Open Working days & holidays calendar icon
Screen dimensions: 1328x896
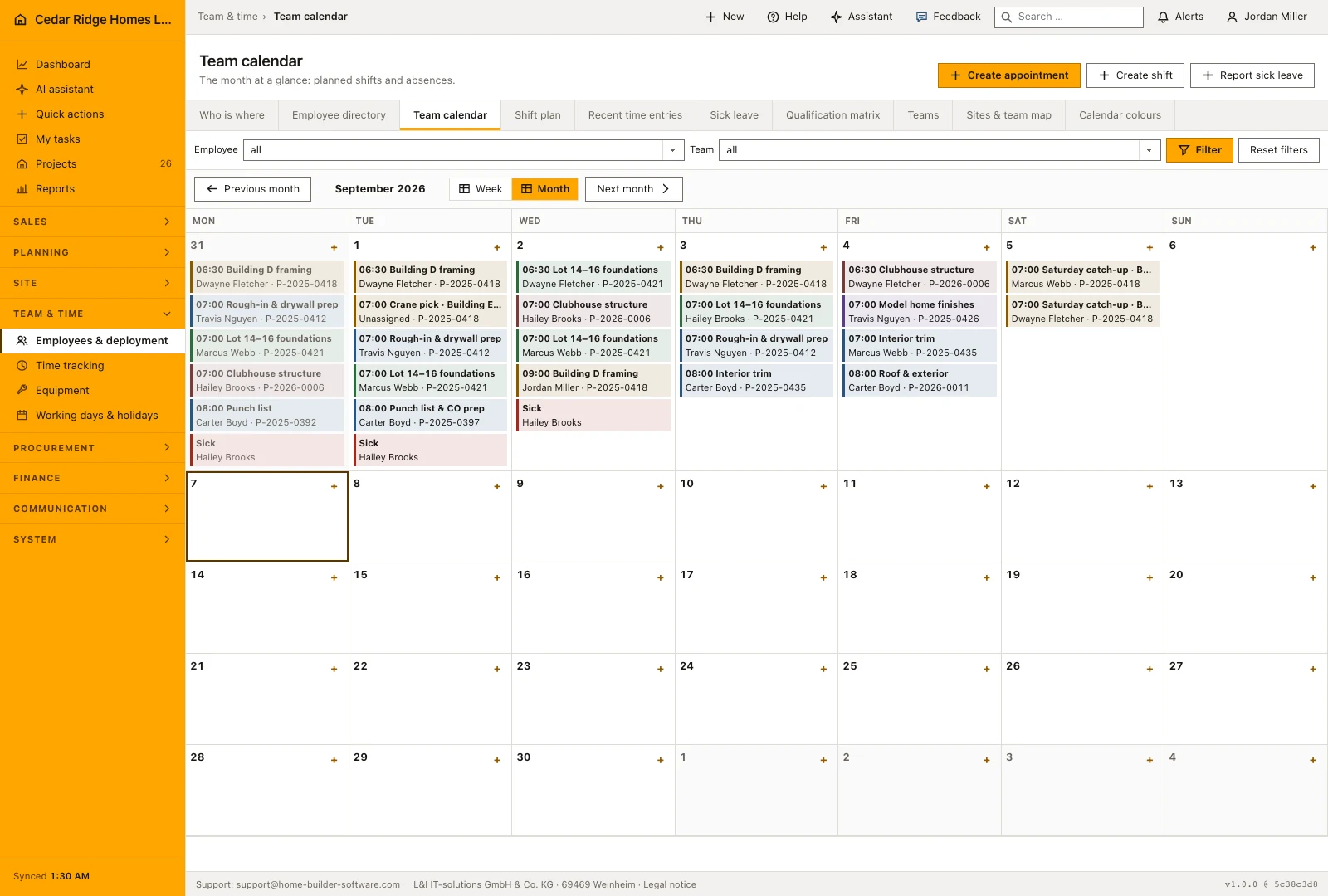tap(22, 416)
